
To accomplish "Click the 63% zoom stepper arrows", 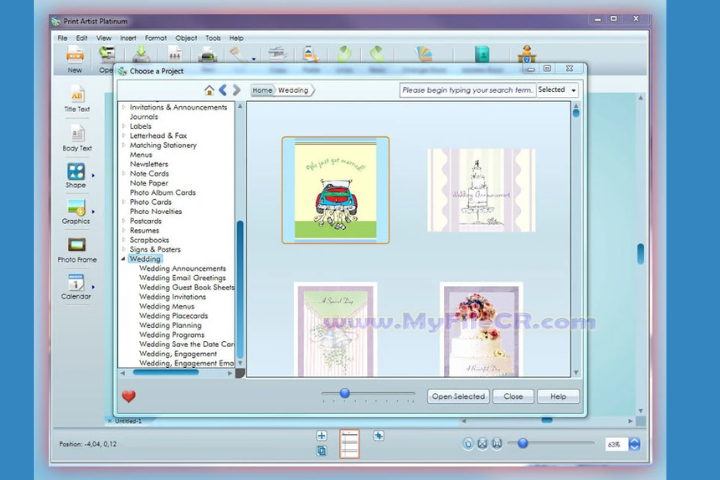I will (634, 444).
